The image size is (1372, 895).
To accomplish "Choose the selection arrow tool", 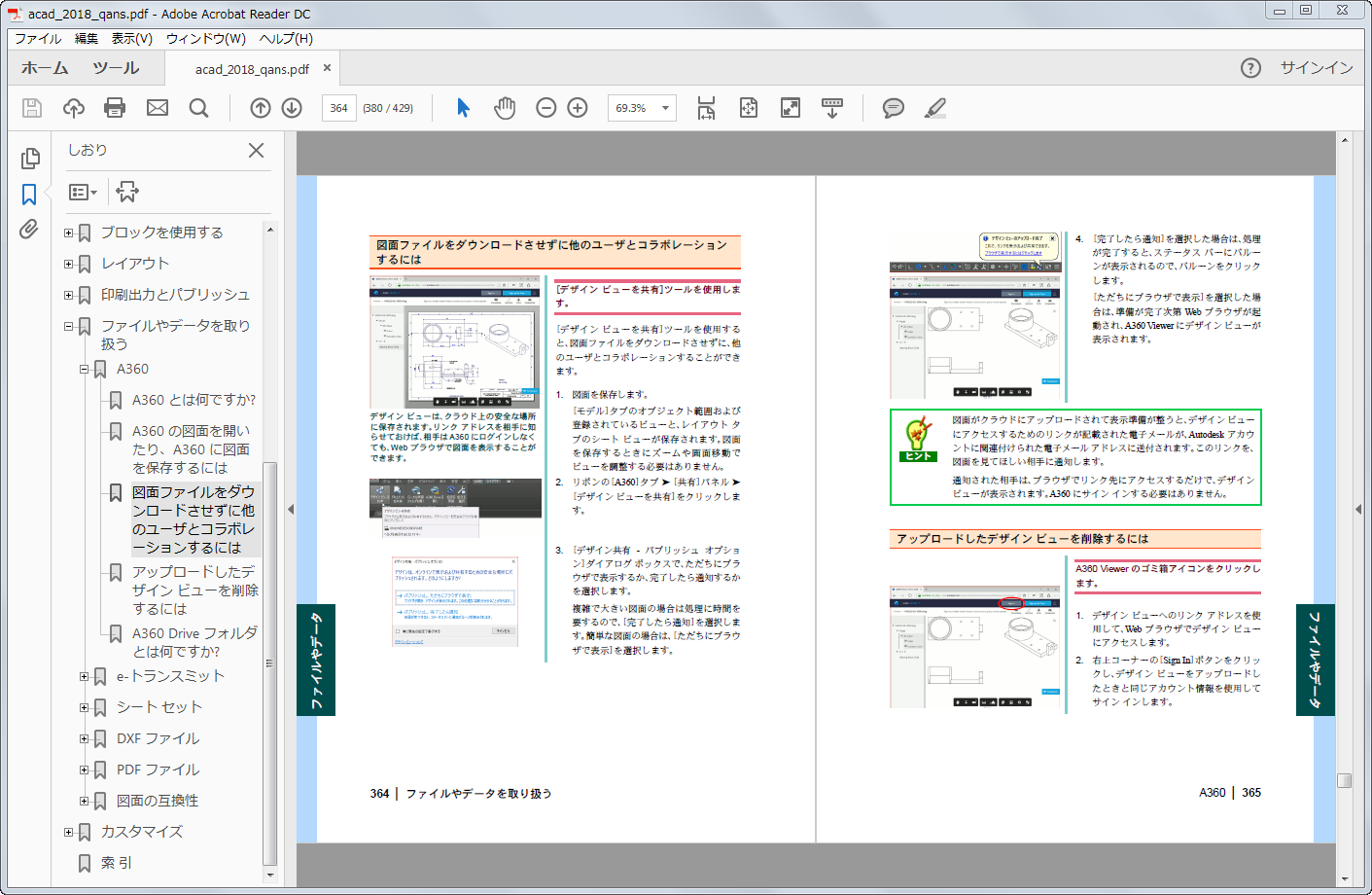I will 464,108.
